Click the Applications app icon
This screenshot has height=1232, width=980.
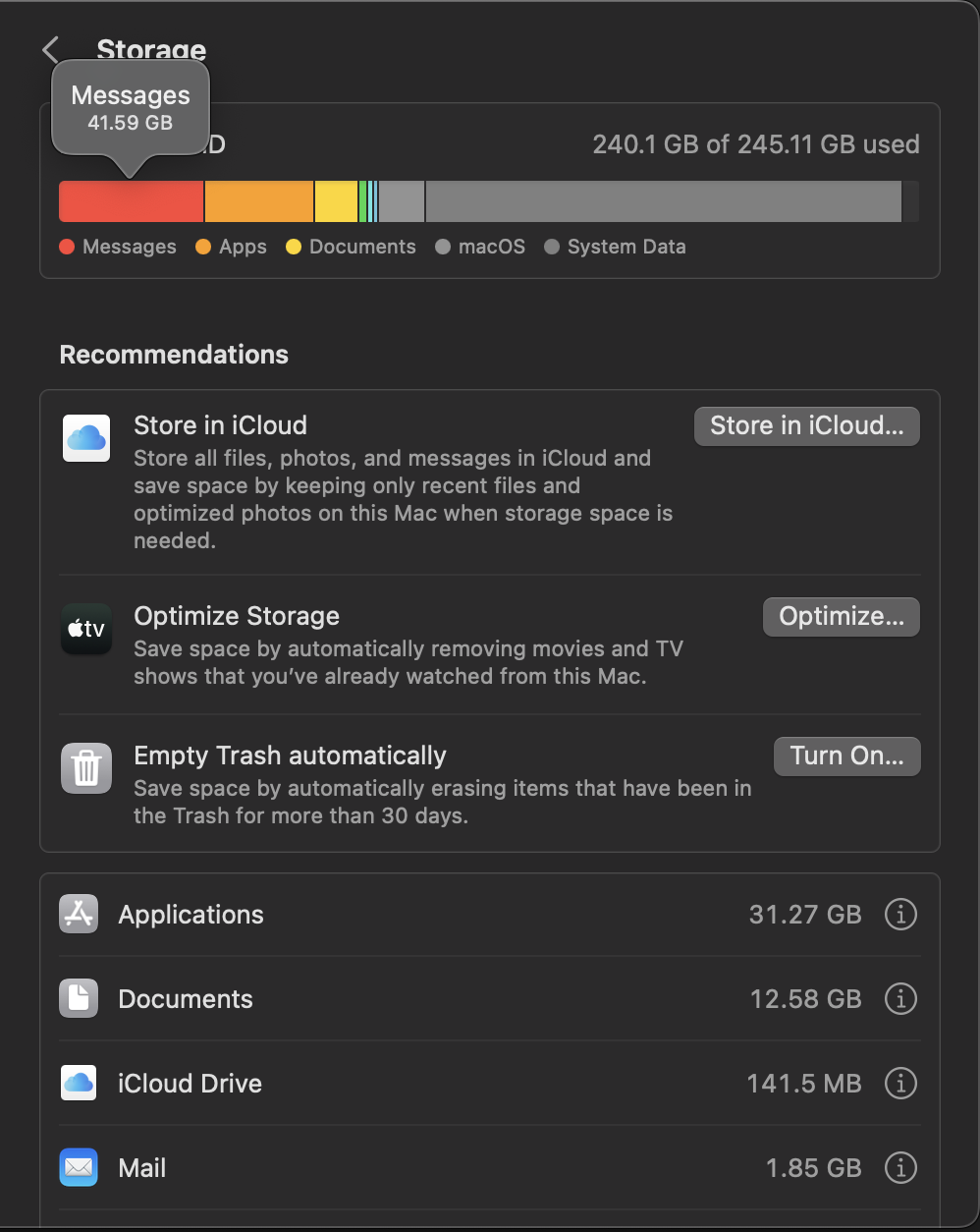(x=79, y=915)
